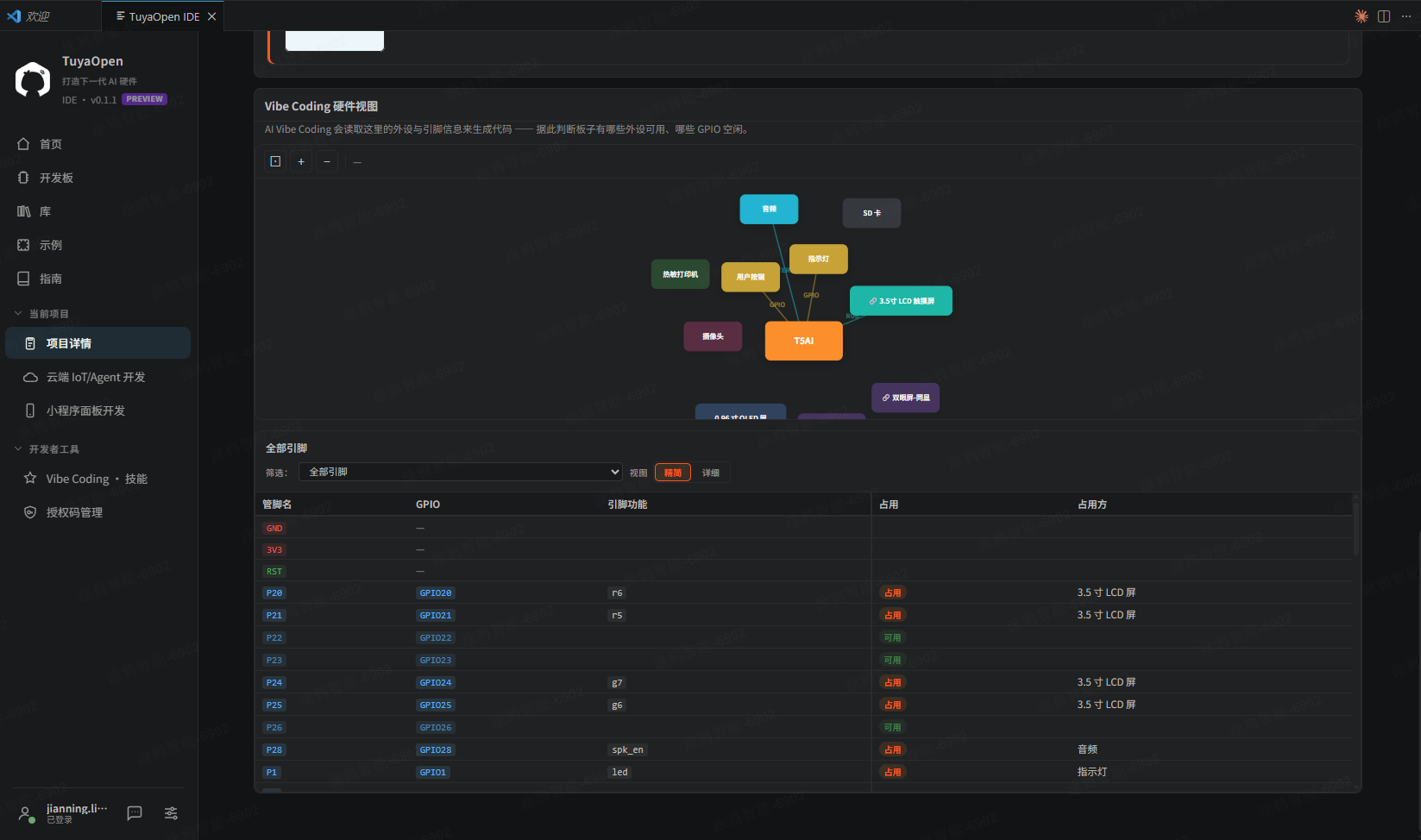Select the SD 卡 node
1421x840 pixels.
(x=871, y=213)
